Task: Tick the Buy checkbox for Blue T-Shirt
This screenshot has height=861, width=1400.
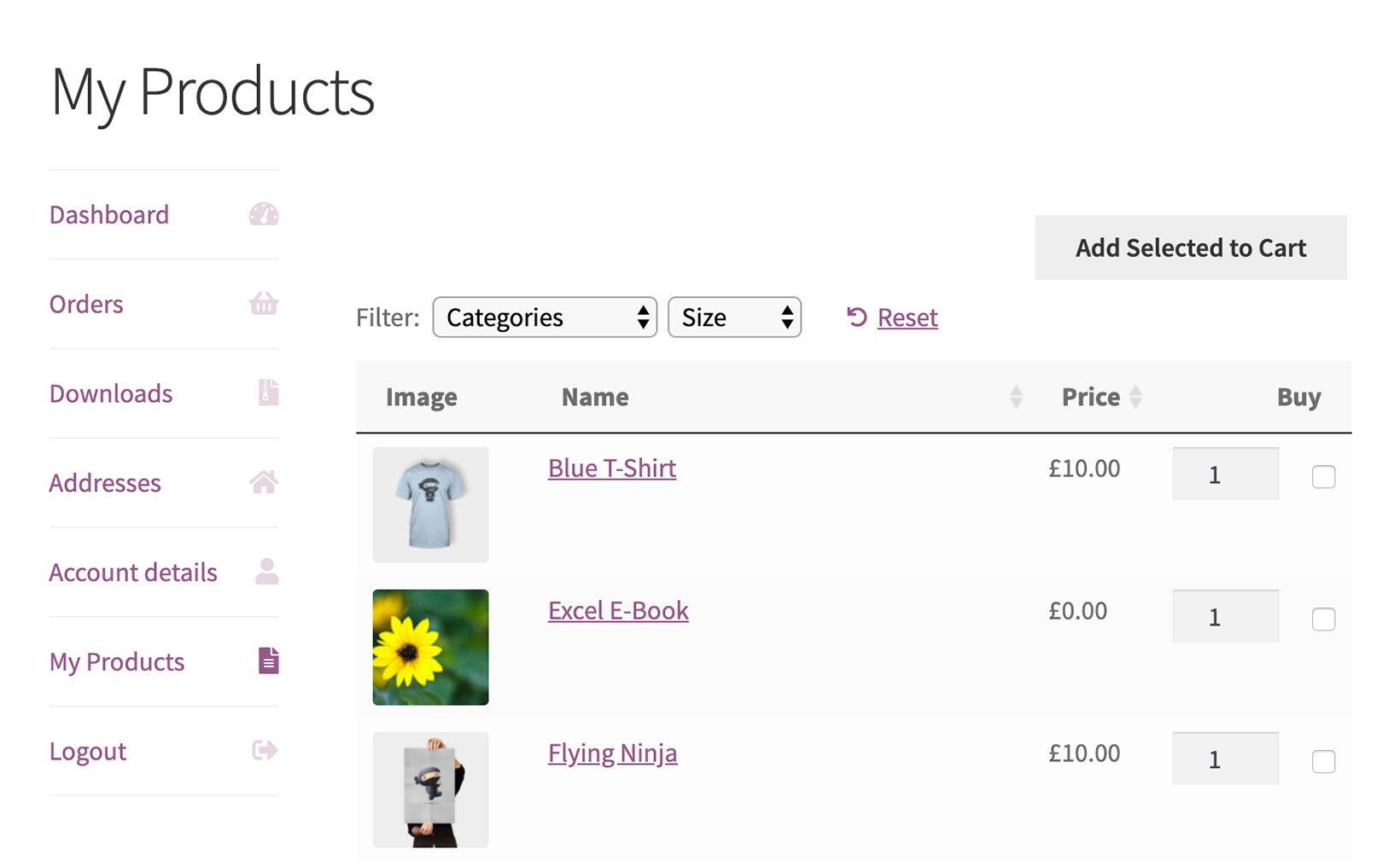Action: 1322,478
